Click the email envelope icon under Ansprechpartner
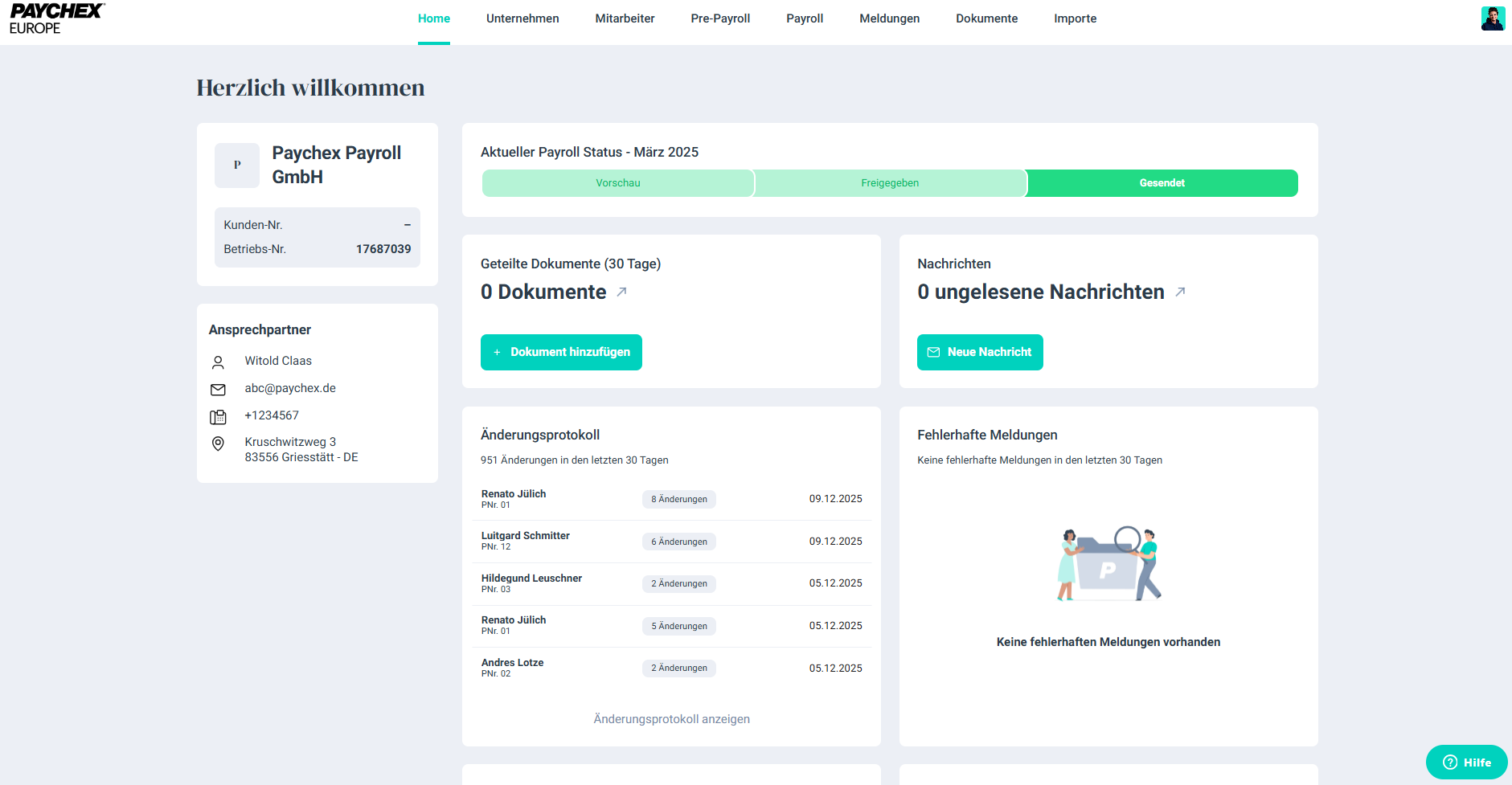1512x785 pixels. tap(218, 390)
